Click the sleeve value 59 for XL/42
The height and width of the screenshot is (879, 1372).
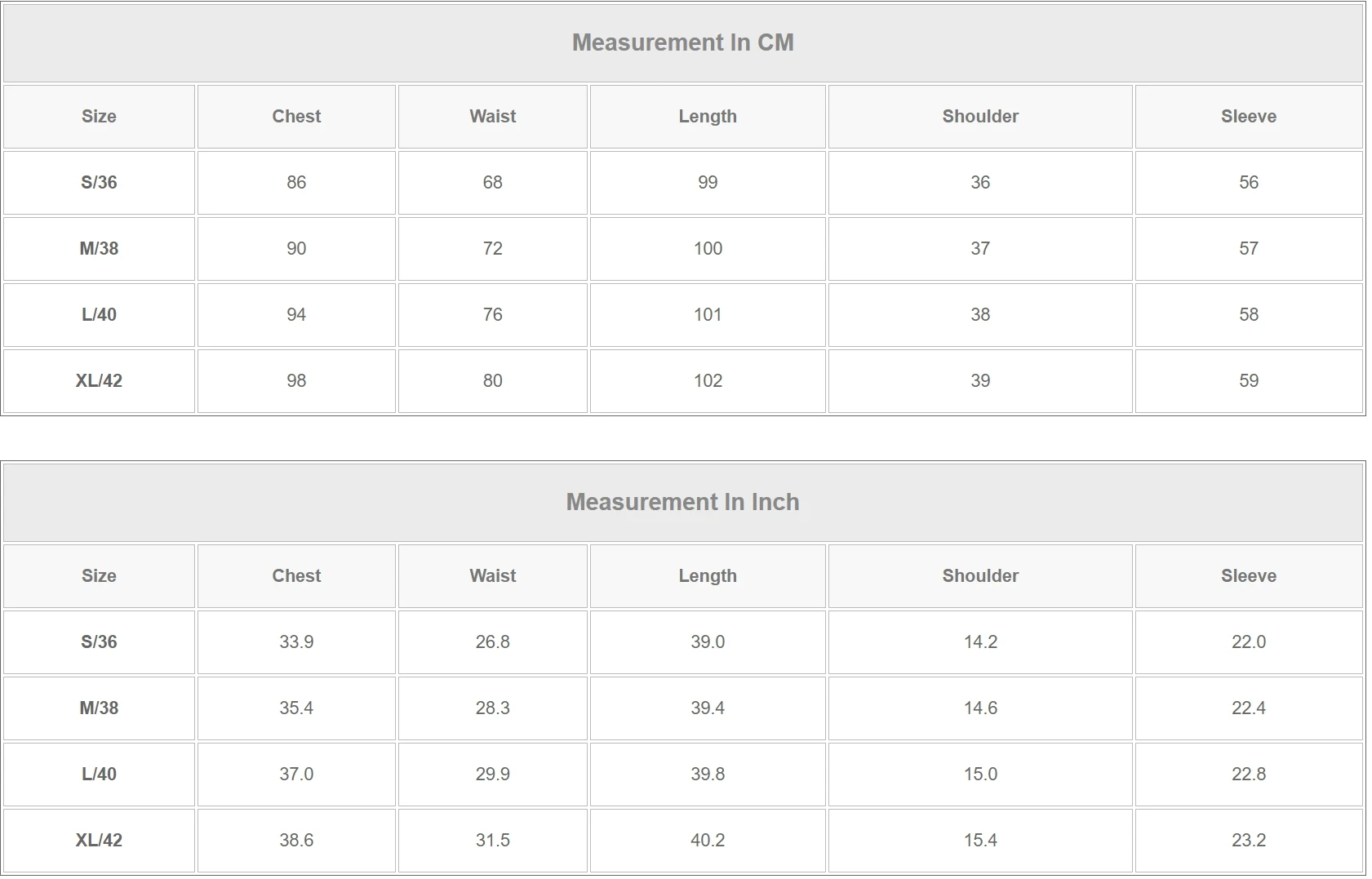click(1248, 381)
